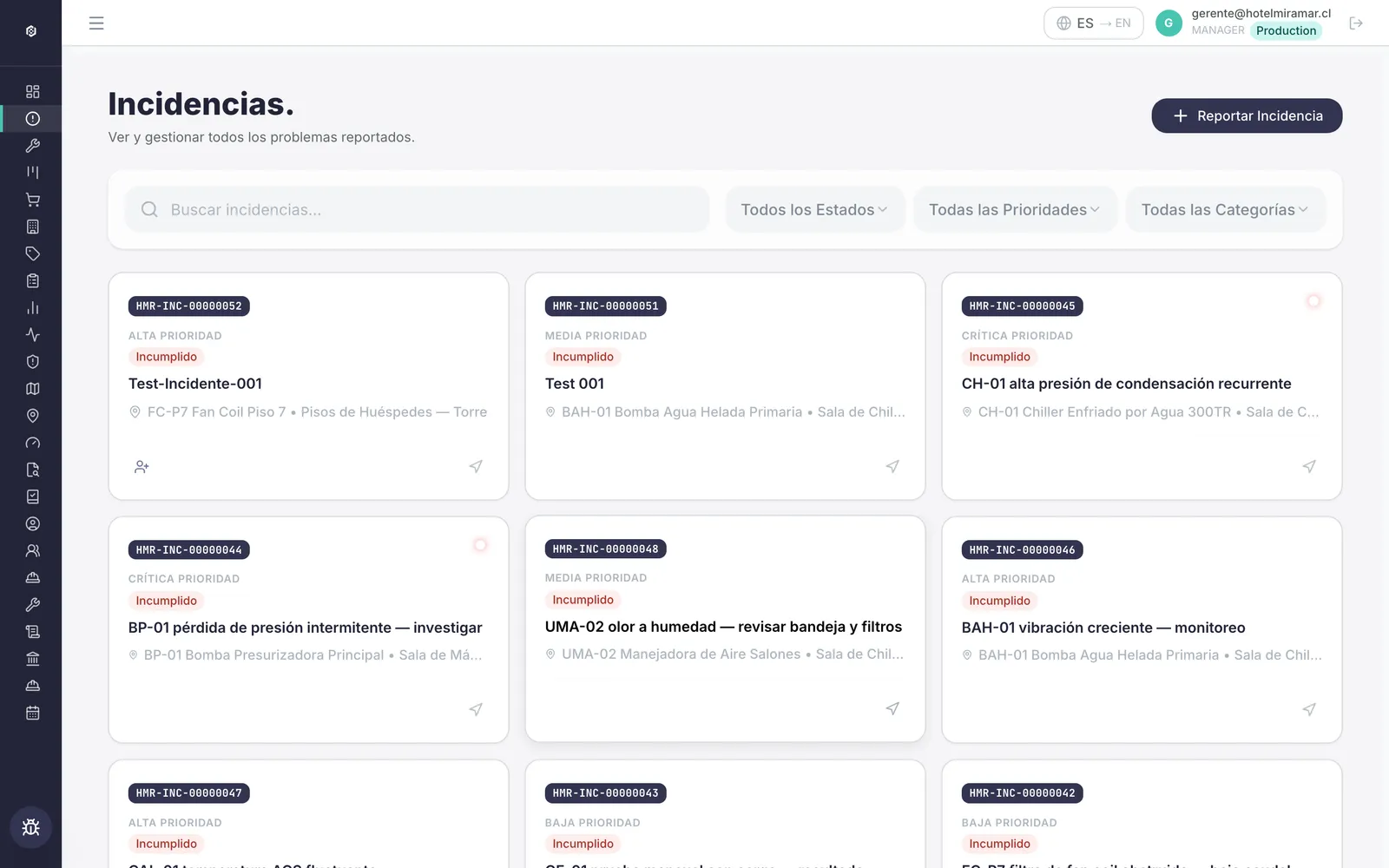Image resolution: width=1389 pixels, height=868 pixels.
Task: Open the tag icon in the sidebar
Action: pos(32,253)
